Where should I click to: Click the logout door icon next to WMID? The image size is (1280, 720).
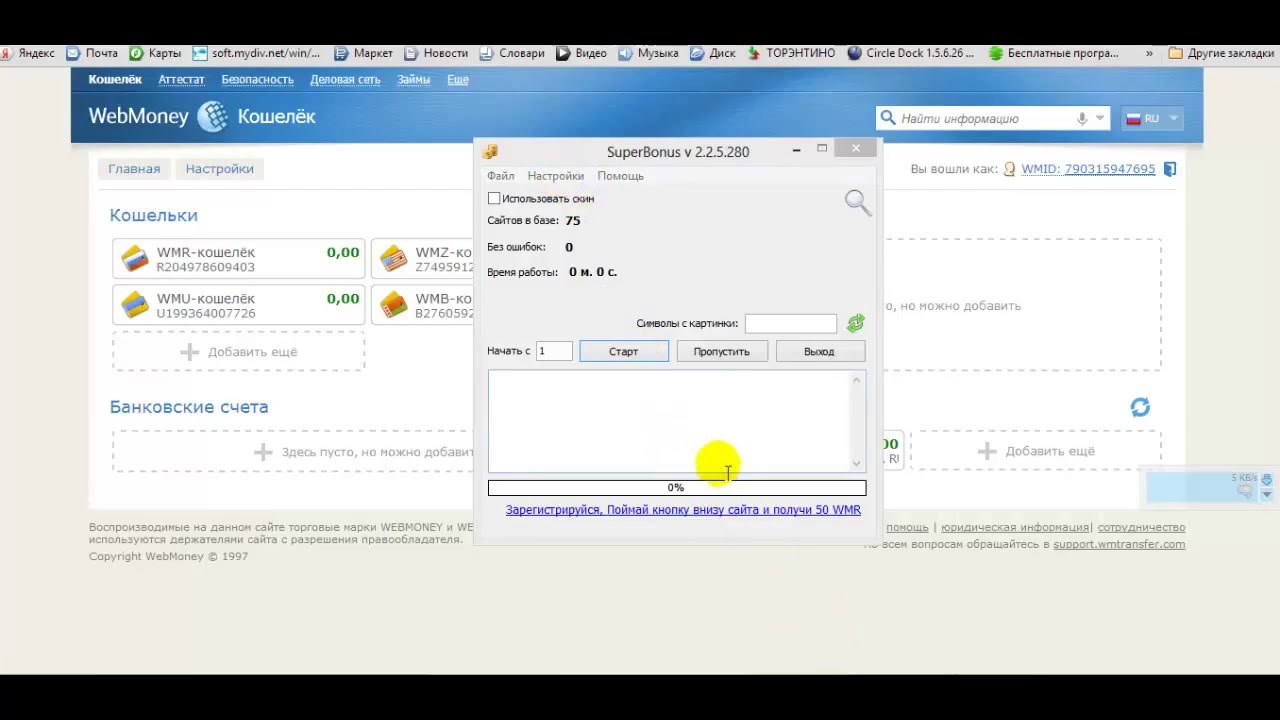click(1170, 169)
